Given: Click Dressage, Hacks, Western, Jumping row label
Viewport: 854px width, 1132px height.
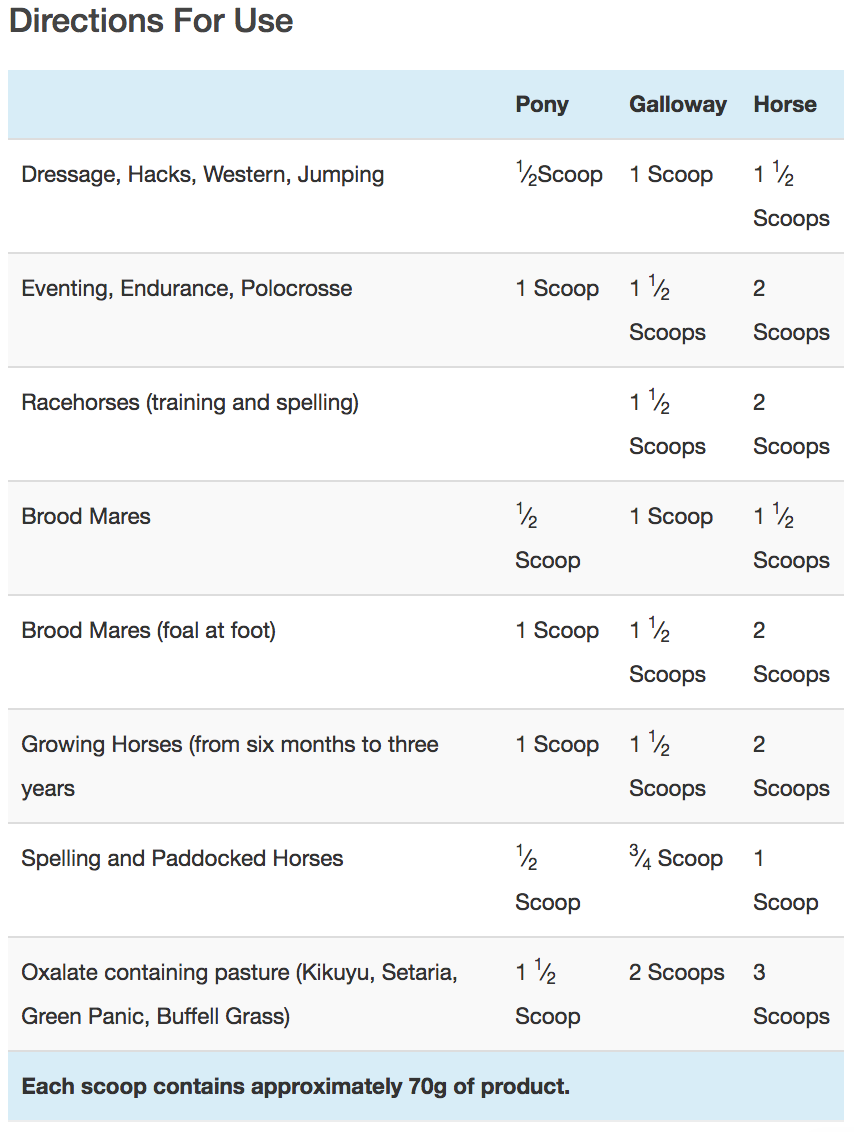Looking at the screenshot, I should tap(202, 175).
